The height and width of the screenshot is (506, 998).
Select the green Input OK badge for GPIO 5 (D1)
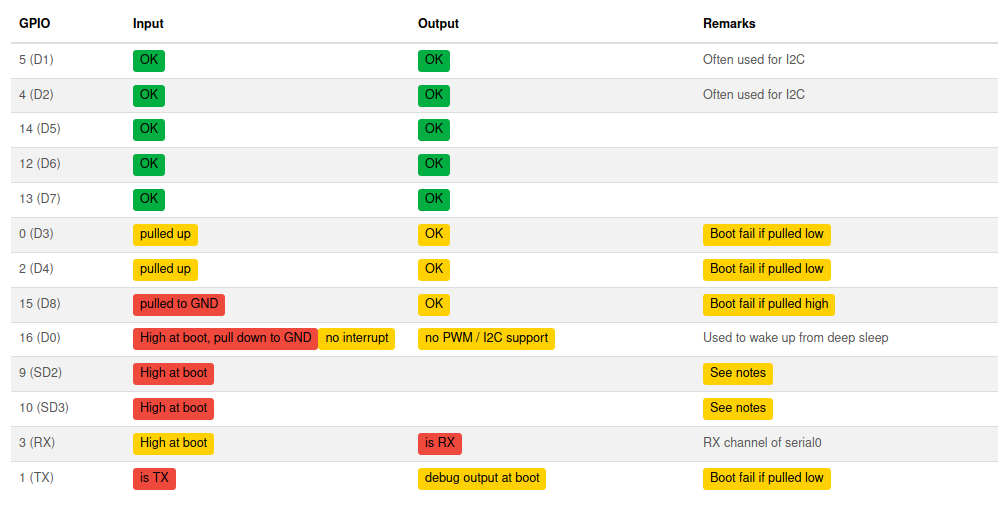pyautogui.click(x=149, y=60)
